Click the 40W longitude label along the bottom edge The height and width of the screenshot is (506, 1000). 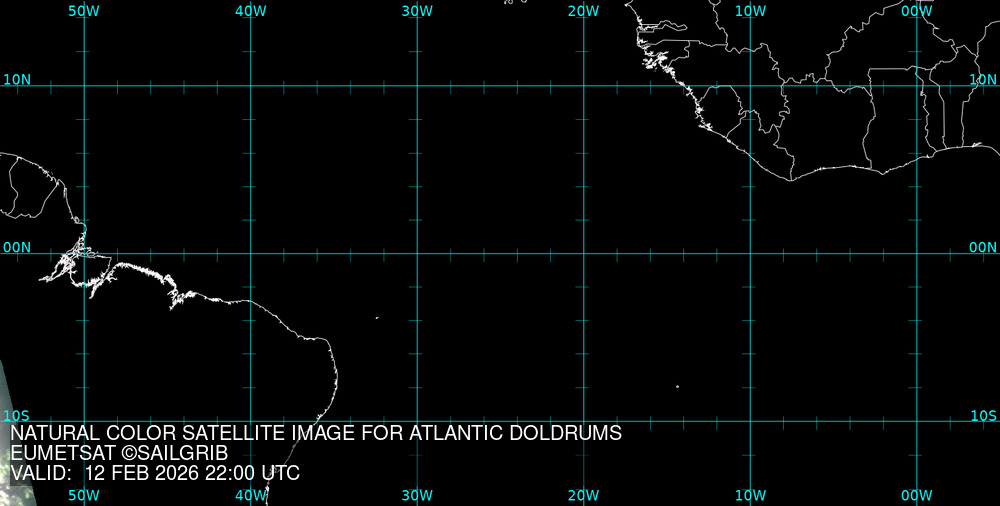tap(250, 495)
